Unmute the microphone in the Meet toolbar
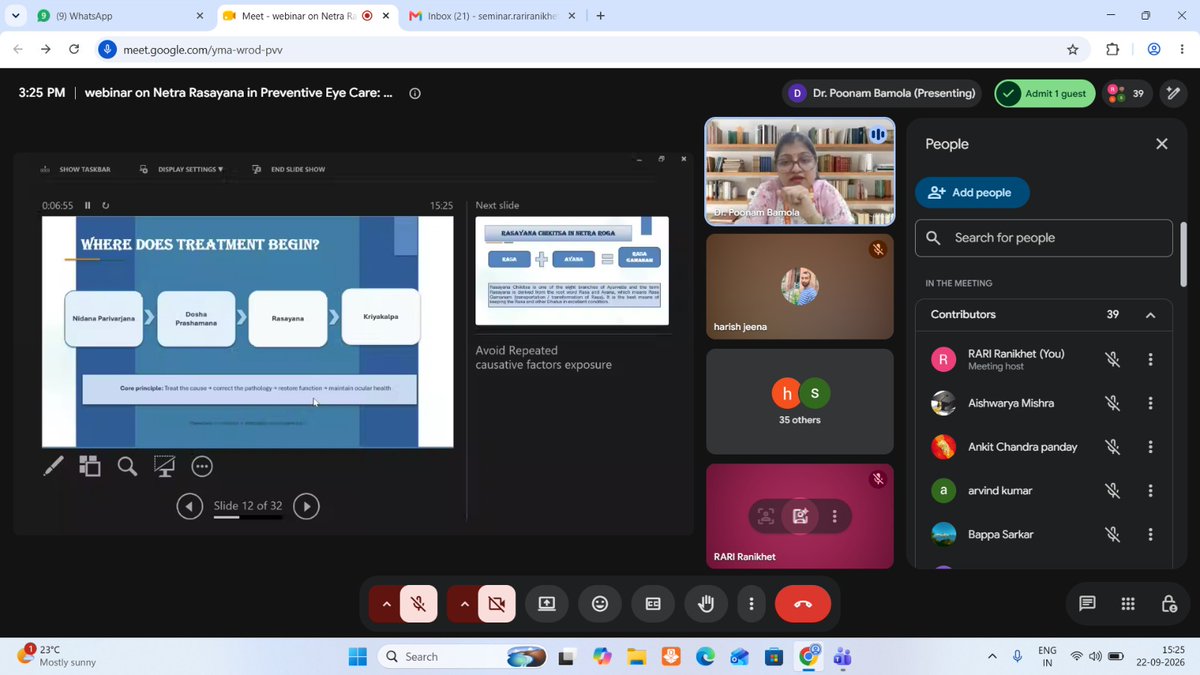Screen dimensions: 1200x675 [x=419, y=604]
